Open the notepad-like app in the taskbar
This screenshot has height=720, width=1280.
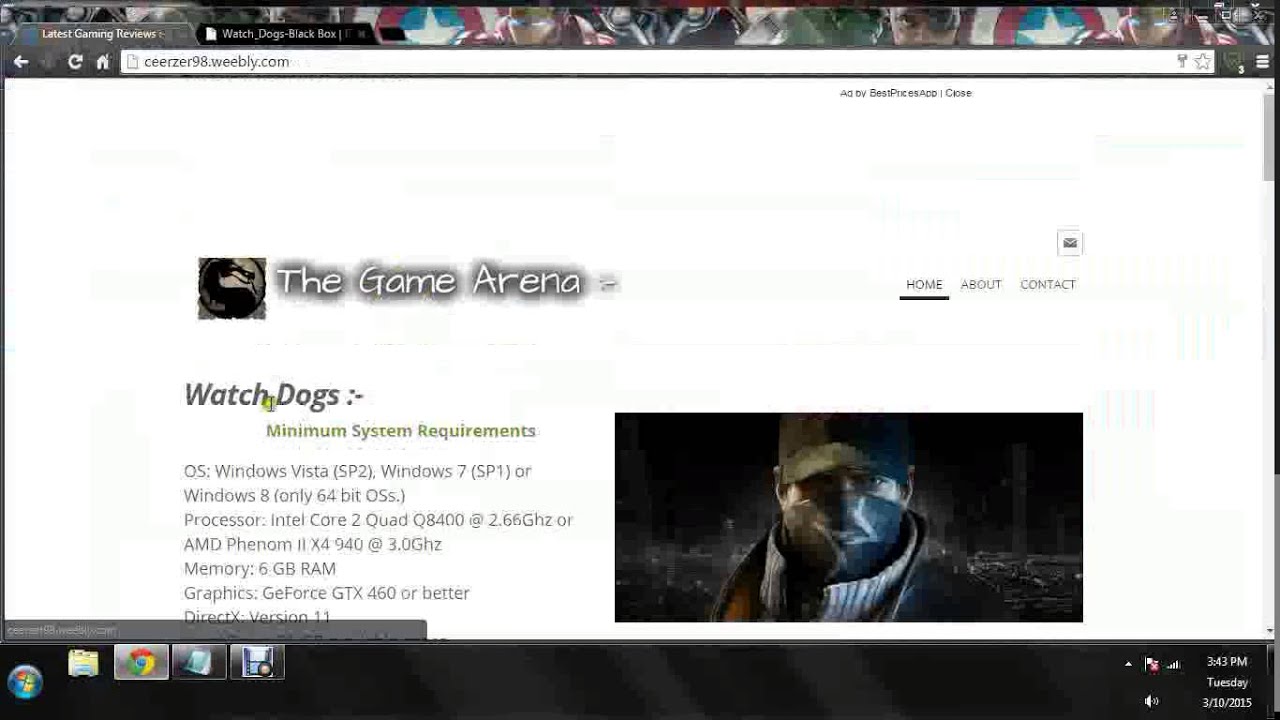click(x=198, y=663)
